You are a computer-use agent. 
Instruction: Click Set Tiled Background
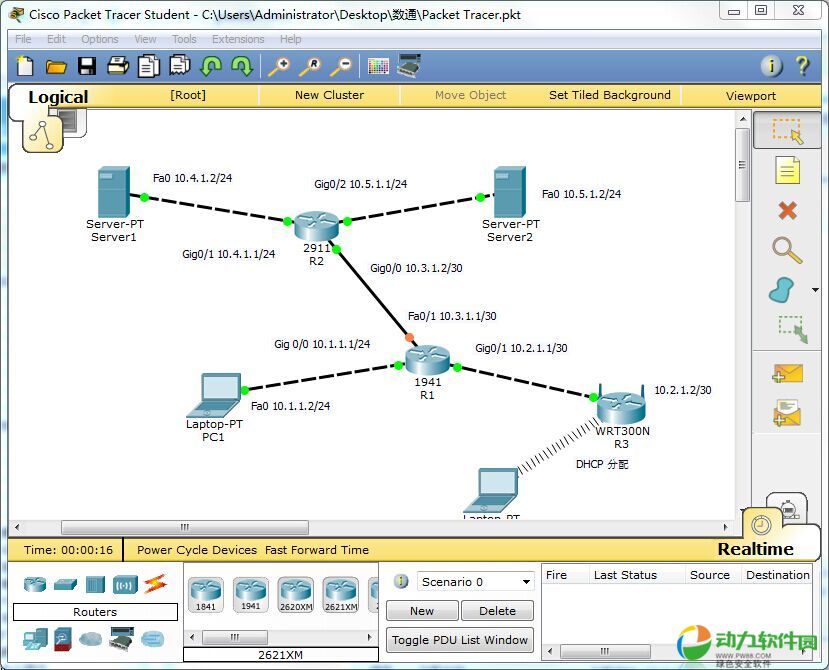(x=609, y=95)
